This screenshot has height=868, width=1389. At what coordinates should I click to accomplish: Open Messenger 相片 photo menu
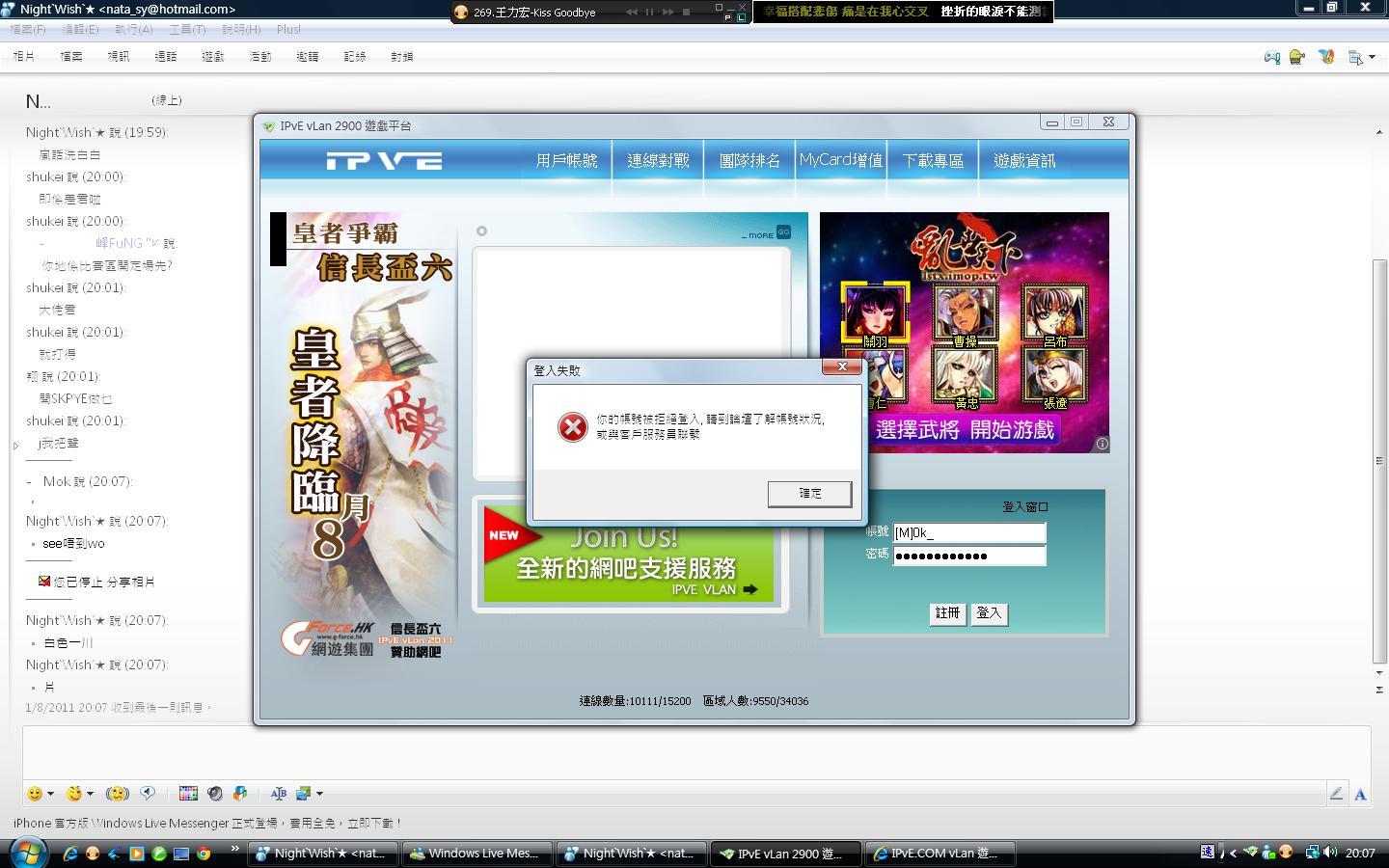tap(24, 57)
